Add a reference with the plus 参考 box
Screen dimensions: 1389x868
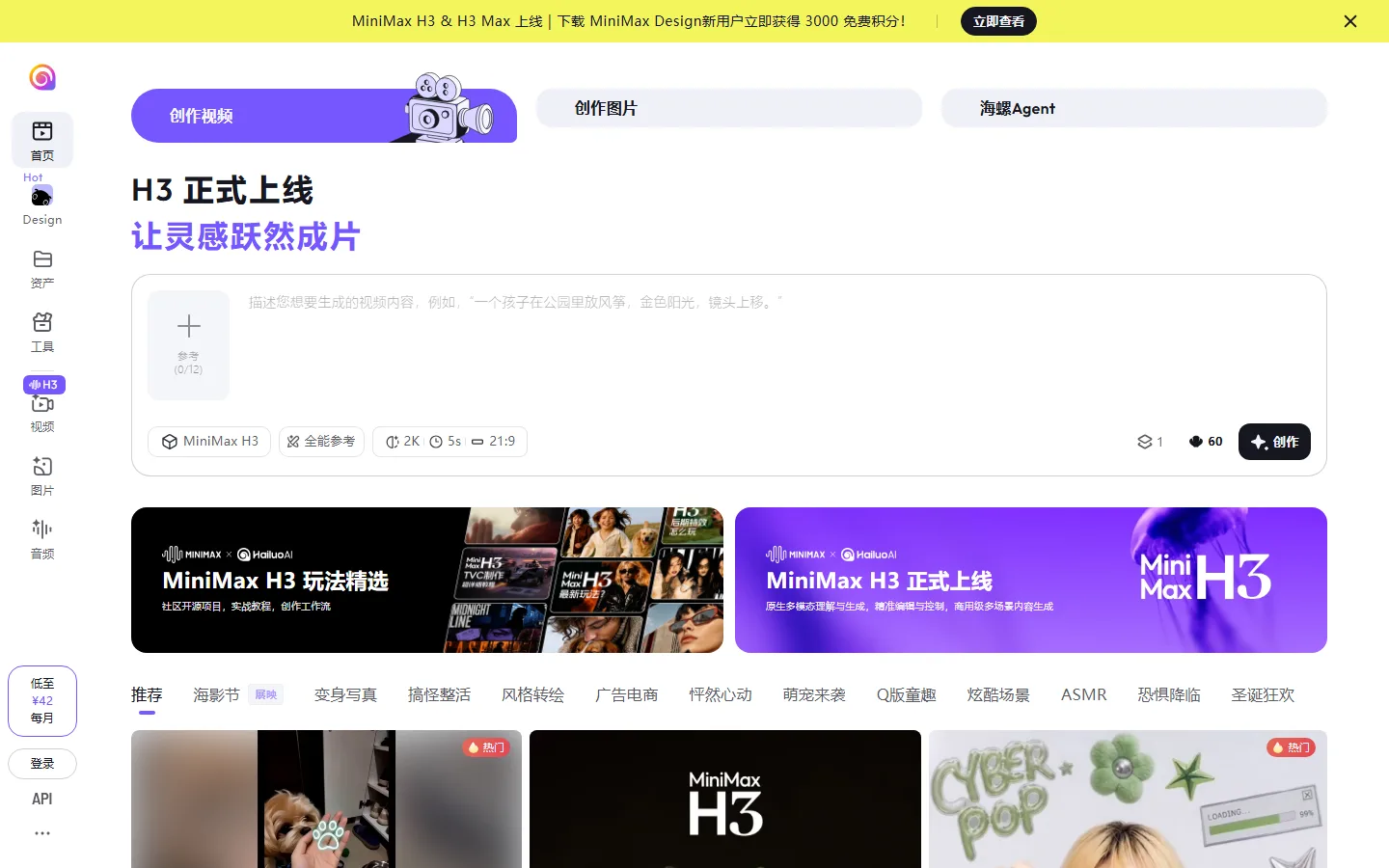tap(189, 345)
